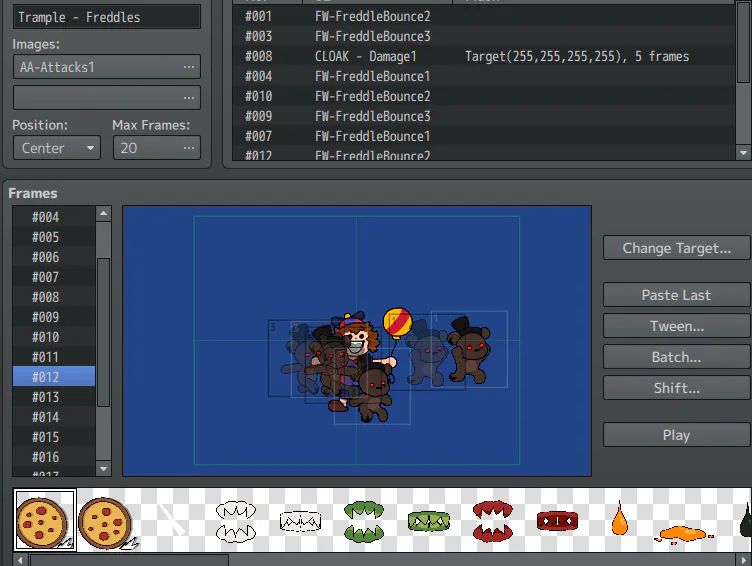The height and width of the screenshot is (566, 752).
Task: Select the orange droplet sprite
Action: (x=620, y=518)
